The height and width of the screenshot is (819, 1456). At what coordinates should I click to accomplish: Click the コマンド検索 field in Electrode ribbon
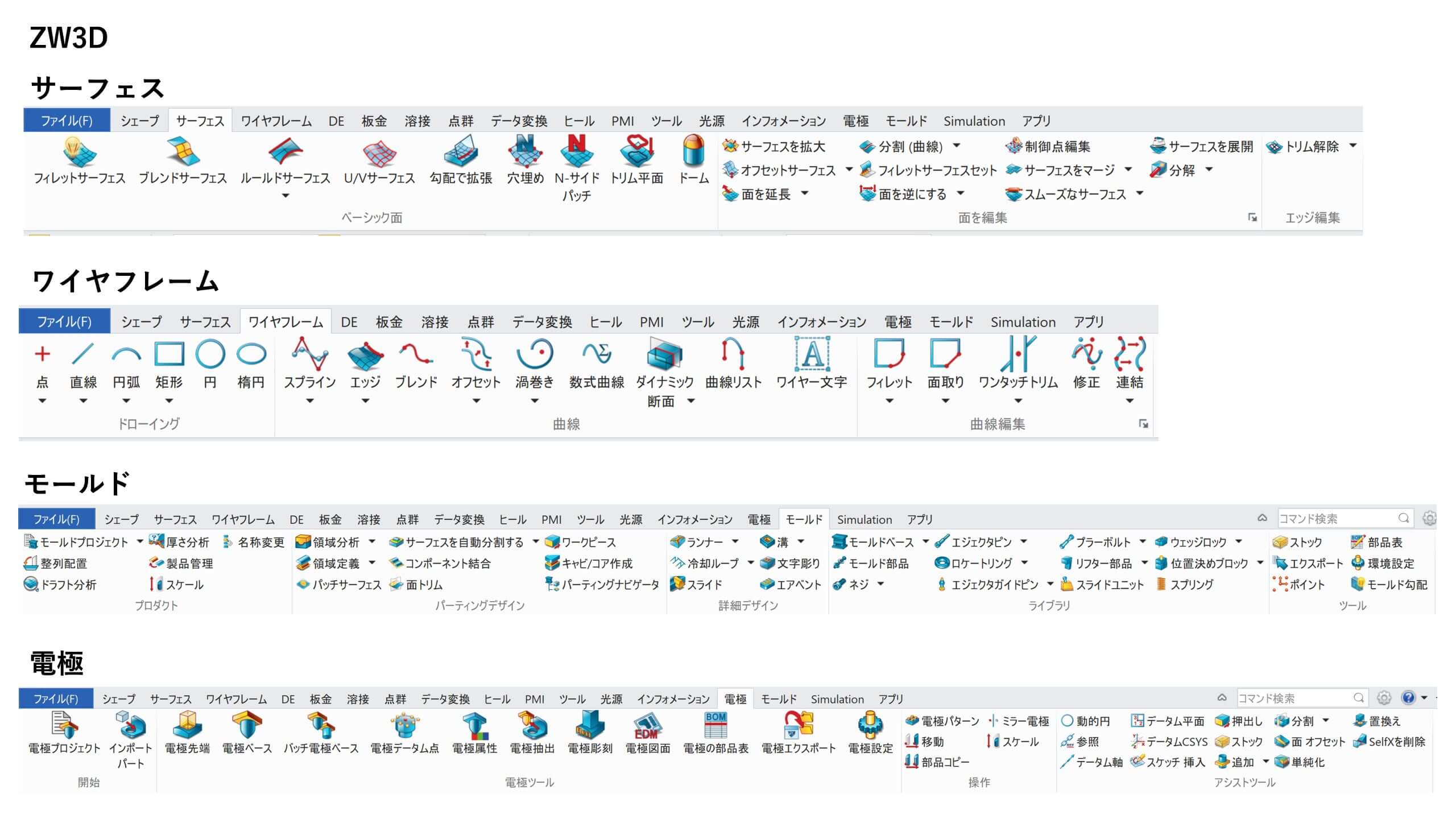point(1302,698)
